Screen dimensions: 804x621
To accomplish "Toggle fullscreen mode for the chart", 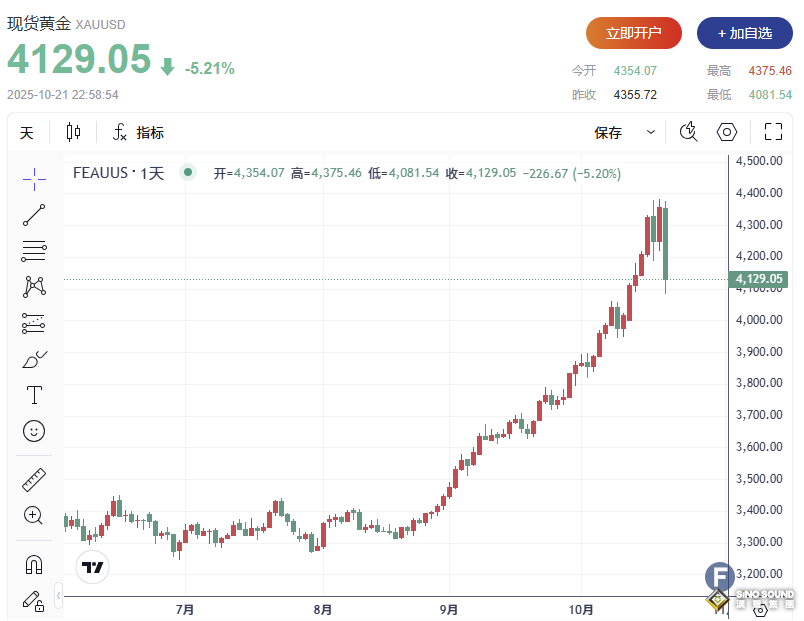I will click(x=773, y=132).
